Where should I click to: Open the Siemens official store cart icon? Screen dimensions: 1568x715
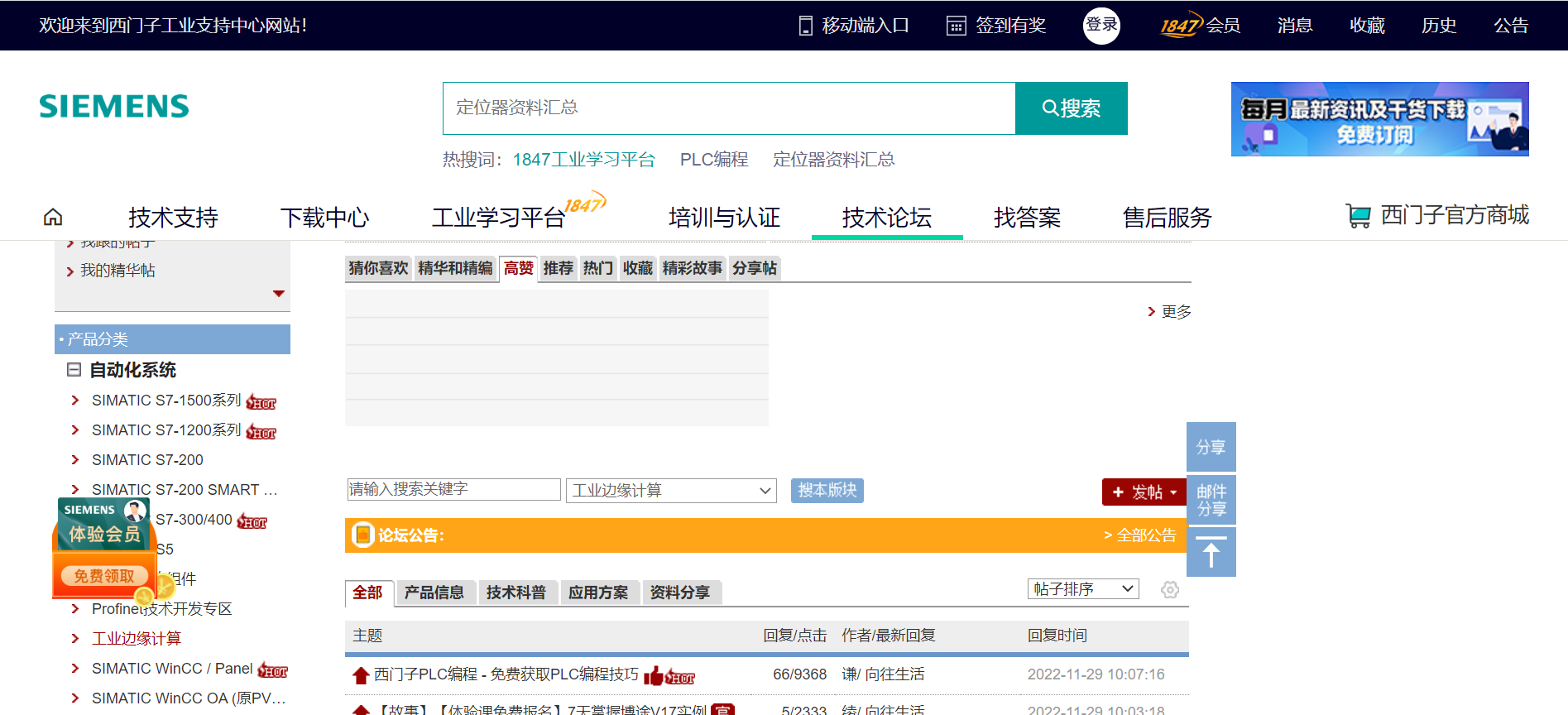(x=1358, y=216)
